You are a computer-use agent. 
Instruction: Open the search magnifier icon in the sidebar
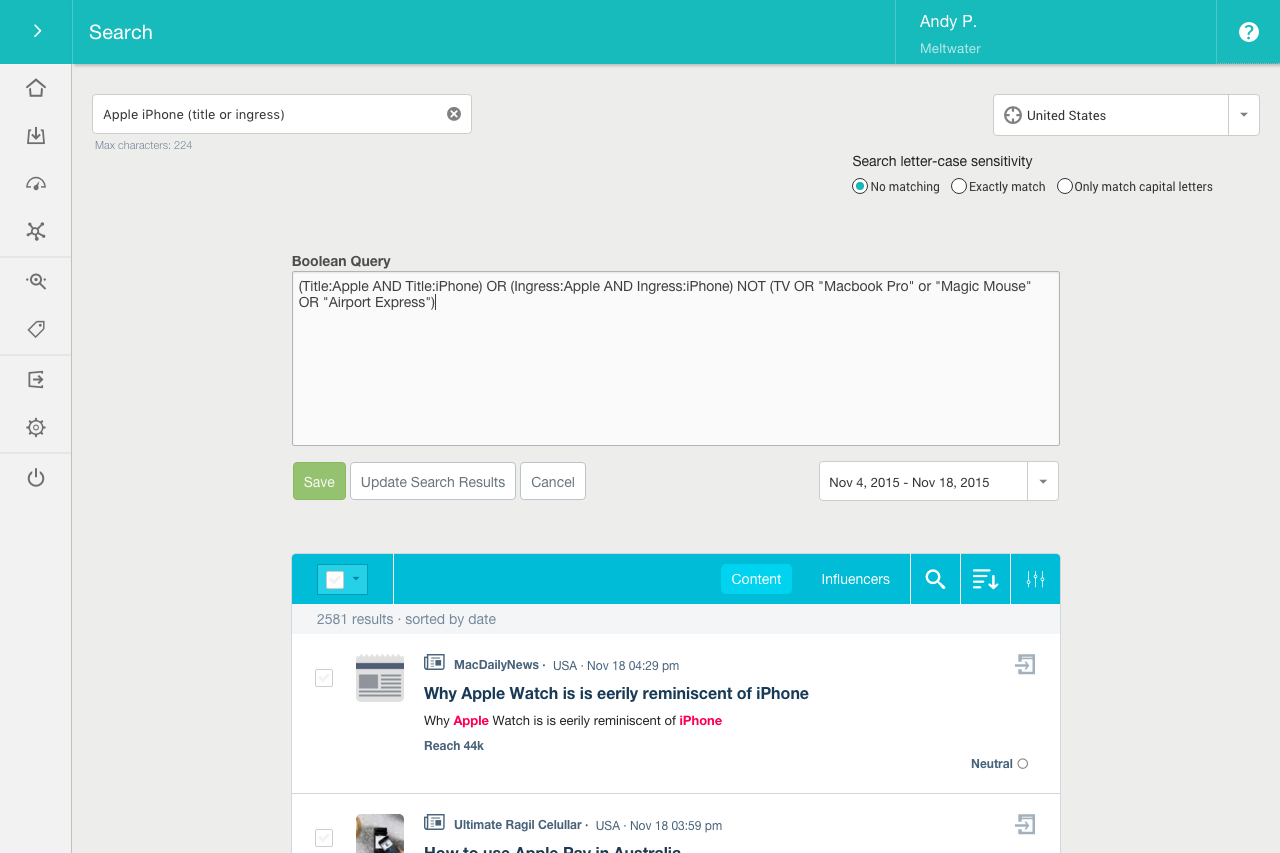pyautogui.click(x=36, y=281)
